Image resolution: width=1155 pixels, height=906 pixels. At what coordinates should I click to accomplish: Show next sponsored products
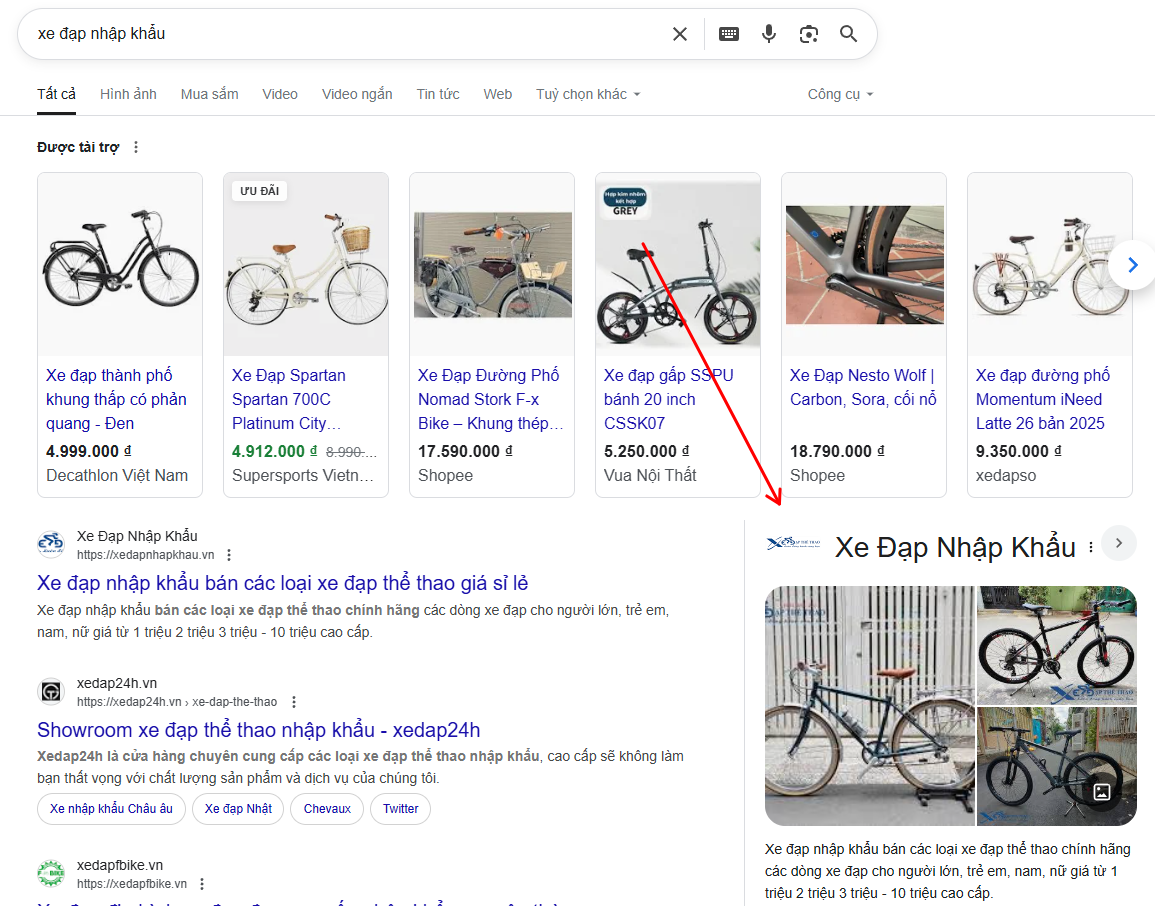pos(1133,265)
